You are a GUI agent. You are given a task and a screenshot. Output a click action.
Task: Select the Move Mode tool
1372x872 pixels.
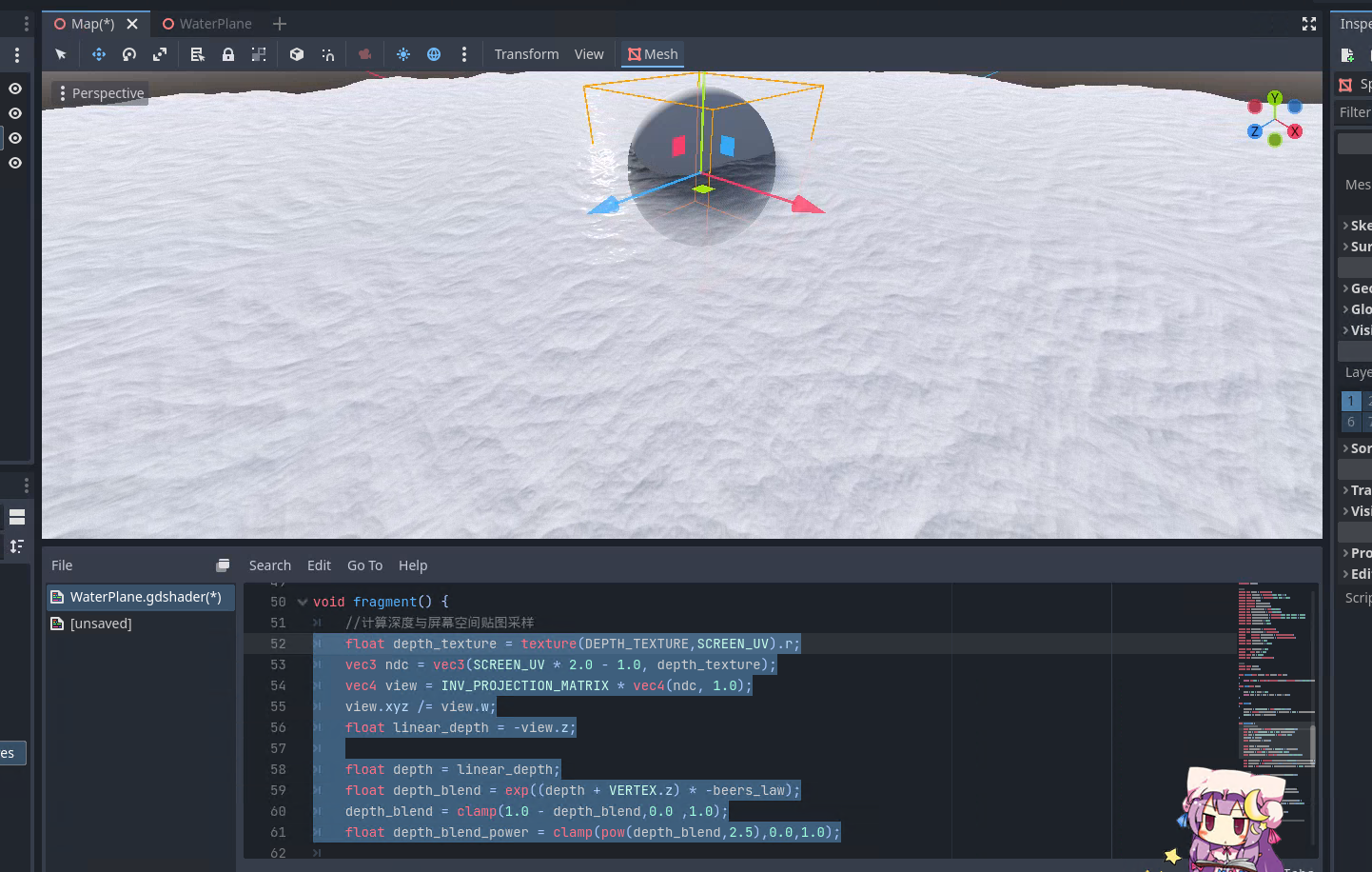pyautogui.click(x=99, y=54)
